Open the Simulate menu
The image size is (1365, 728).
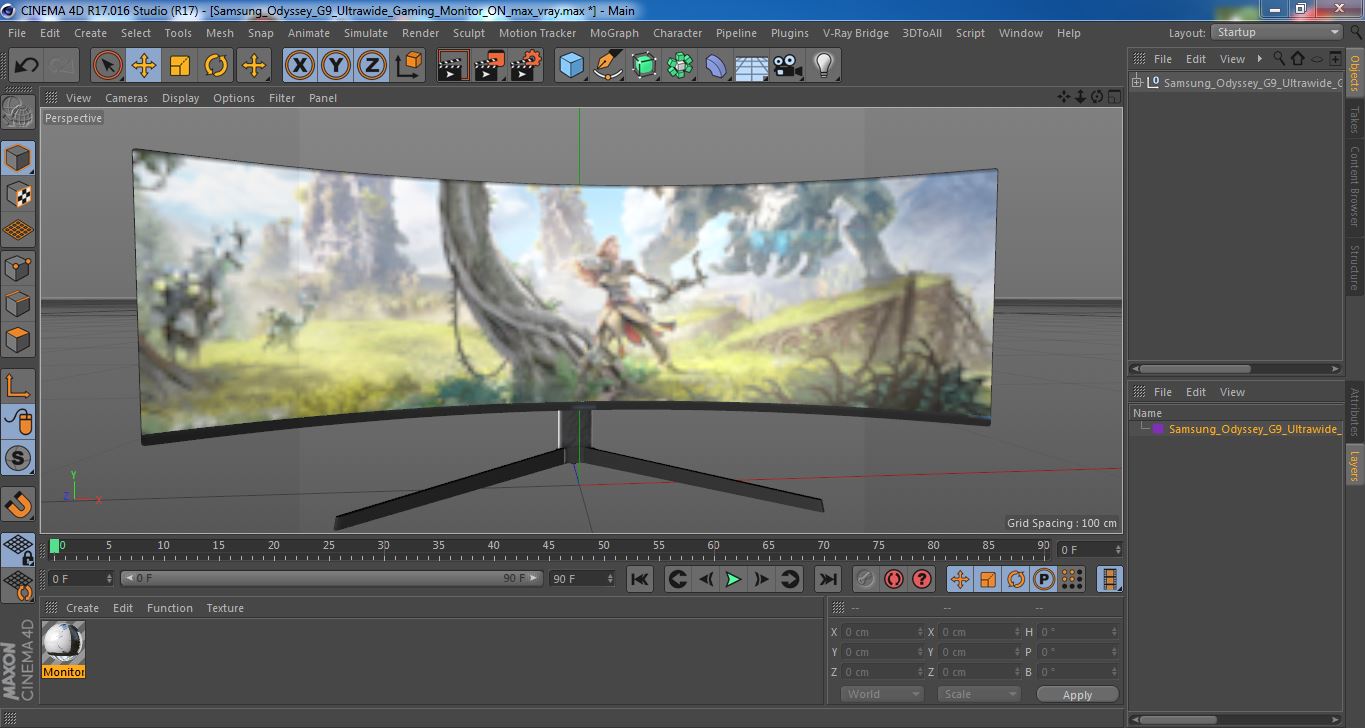[366, 33]
